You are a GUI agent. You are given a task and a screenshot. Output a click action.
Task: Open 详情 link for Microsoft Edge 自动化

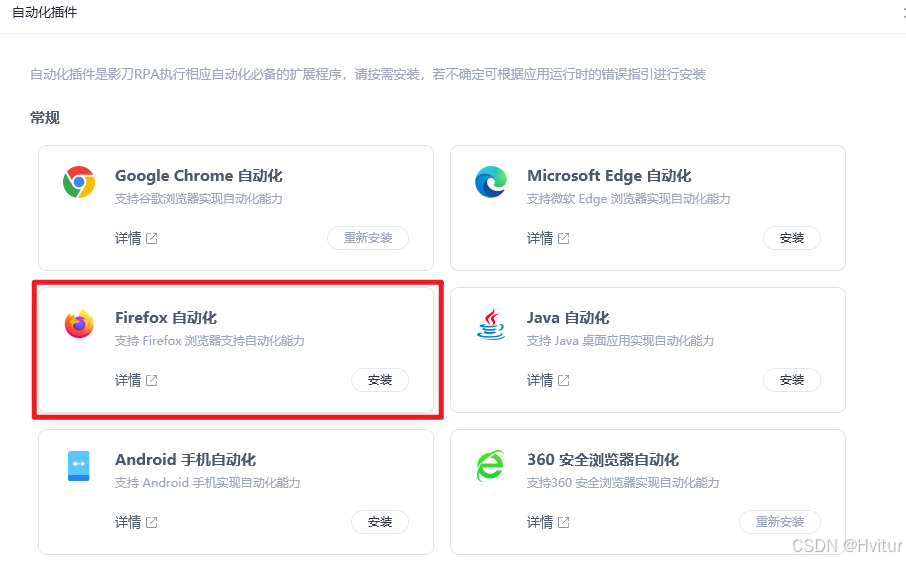point(540,238)
